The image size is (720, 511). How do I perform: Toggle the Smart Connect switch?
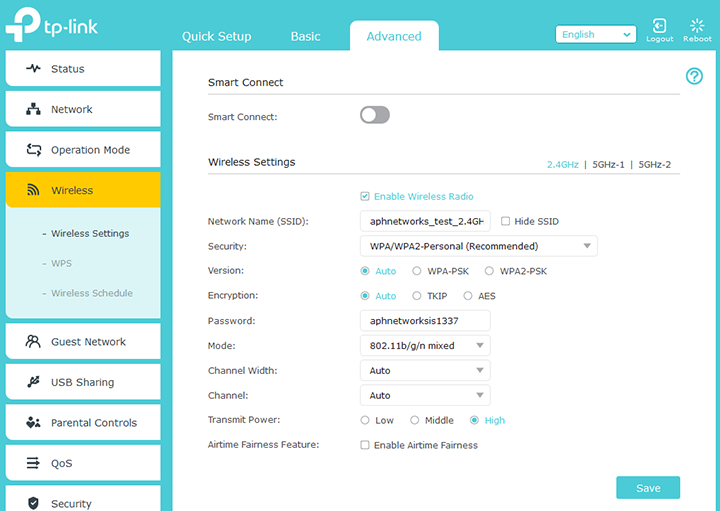pos(375,116)
